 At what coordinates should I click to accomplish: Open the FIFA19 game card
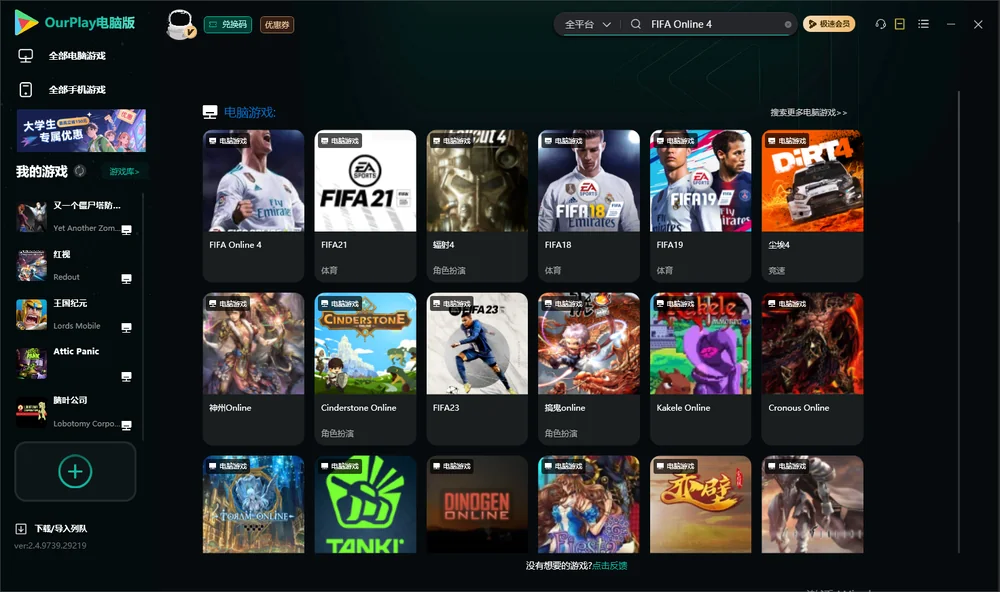coord(700,205)
